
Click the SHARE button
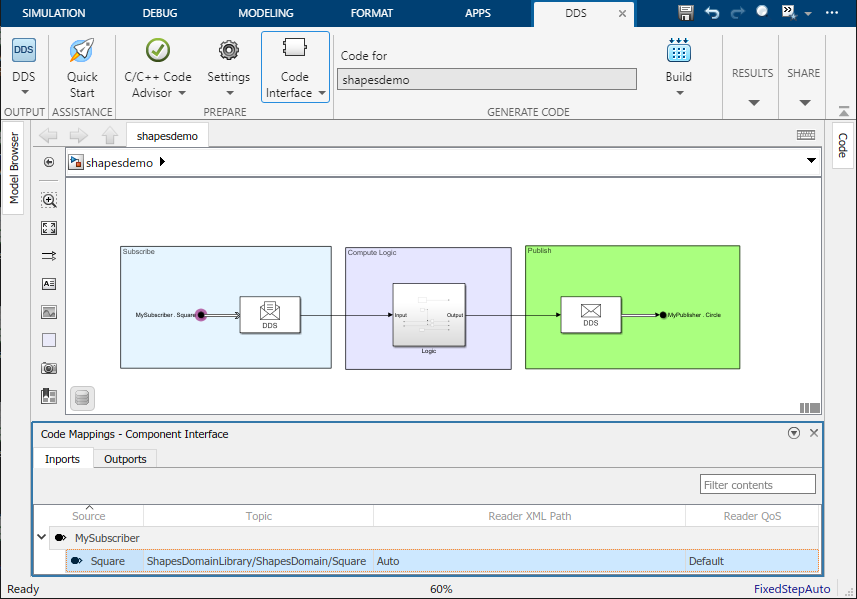pyautogui.click(x=803, y=72)
